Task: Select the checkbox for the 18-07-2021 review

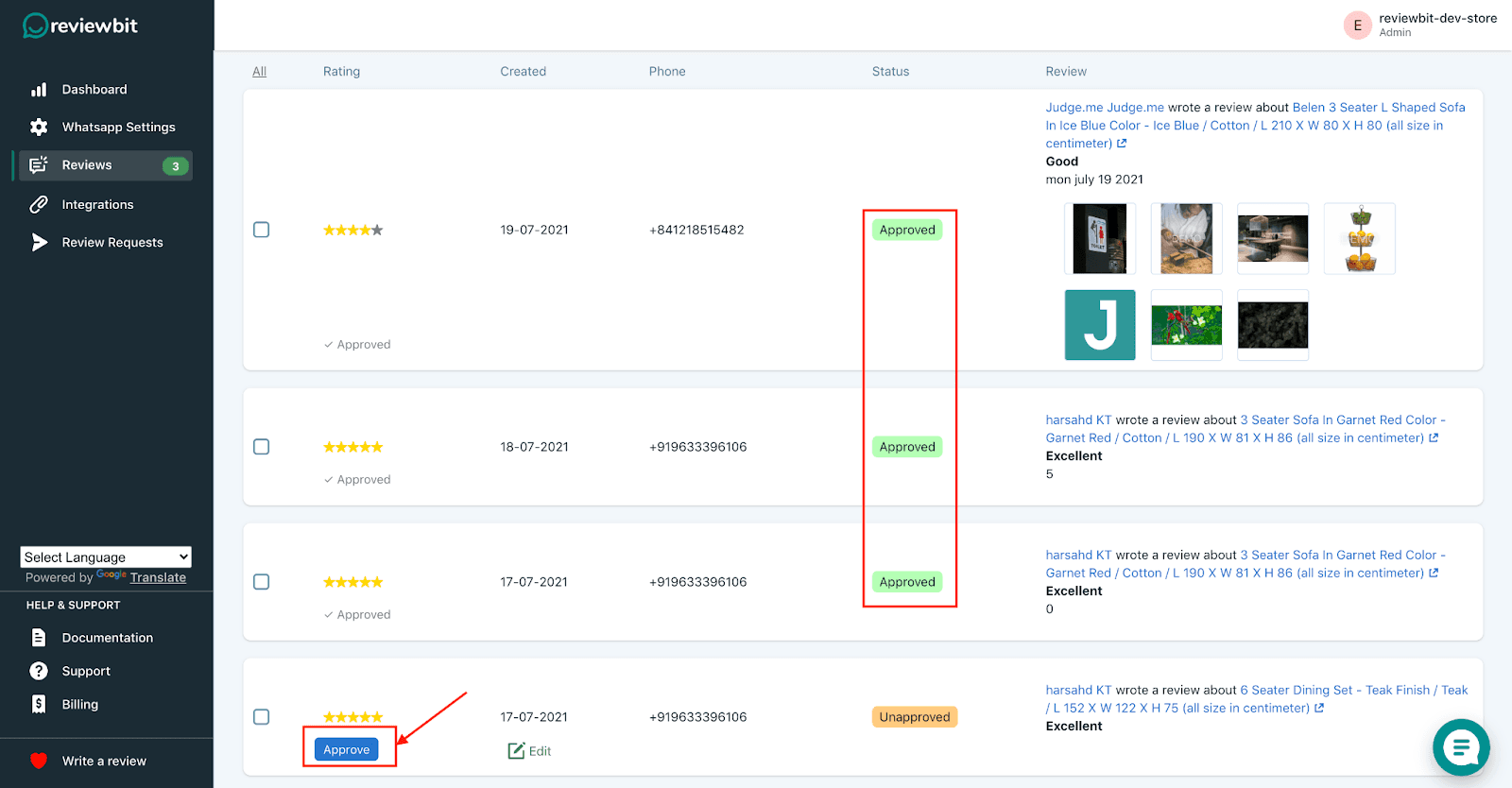Action: pyautogui.click(x=262, y=447)
